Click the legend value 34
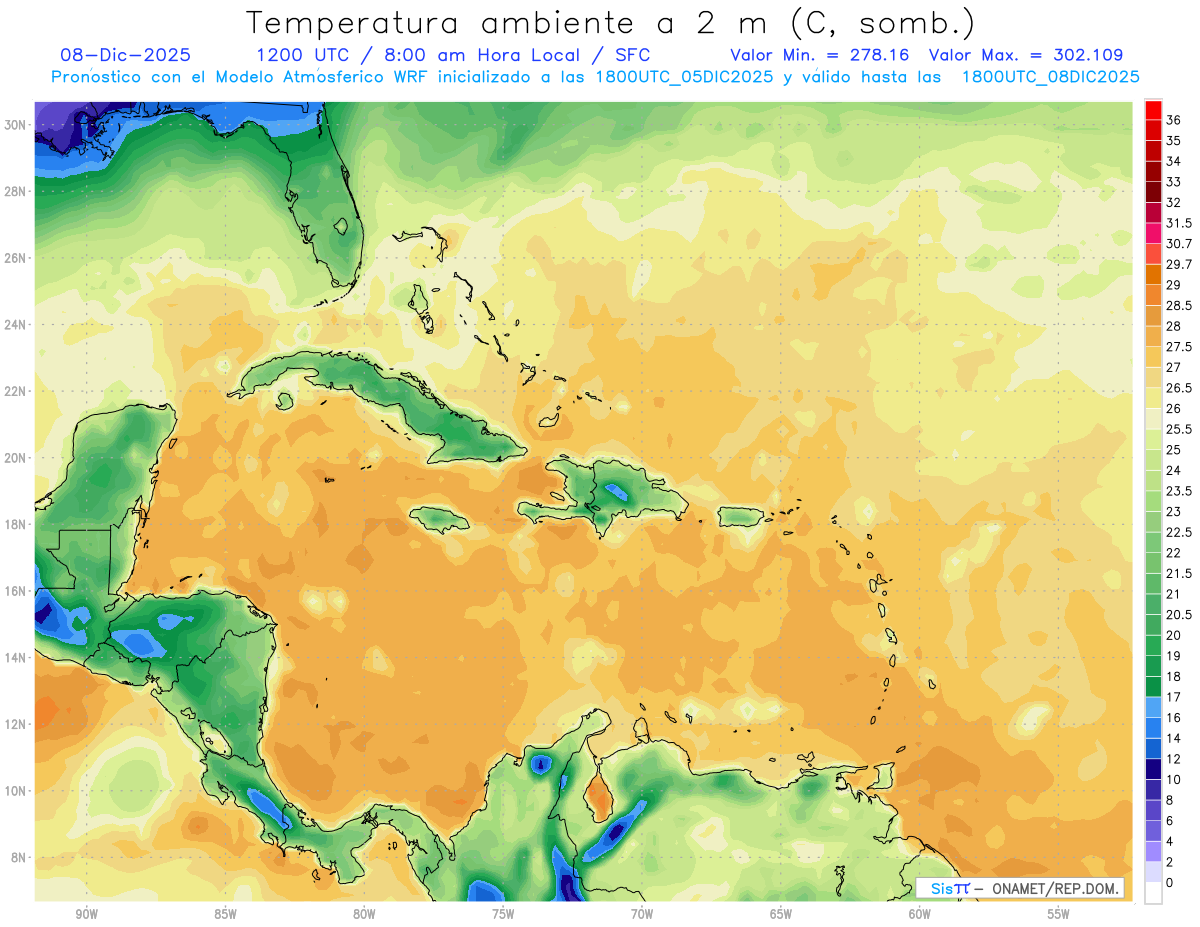This screenshot has height=927, width=1200. coord(1174,161)
